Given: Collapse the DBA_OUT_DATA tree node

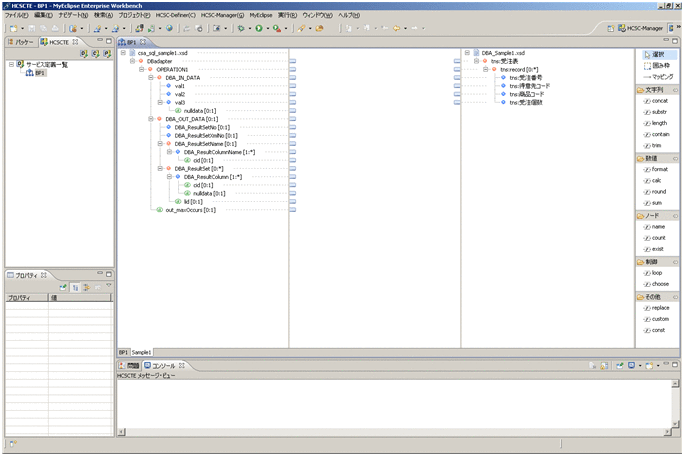Looking at the screenshot, I should coord(151,119).
